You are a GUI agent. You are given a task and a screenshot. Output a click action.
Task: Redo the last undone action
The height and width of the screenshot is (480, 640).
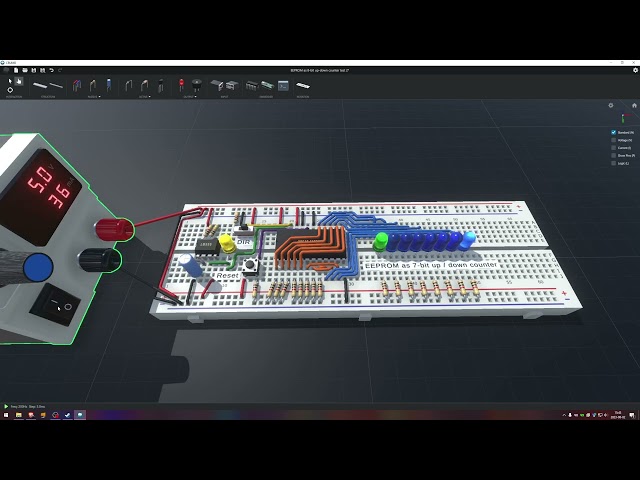[x=60, y=70]
